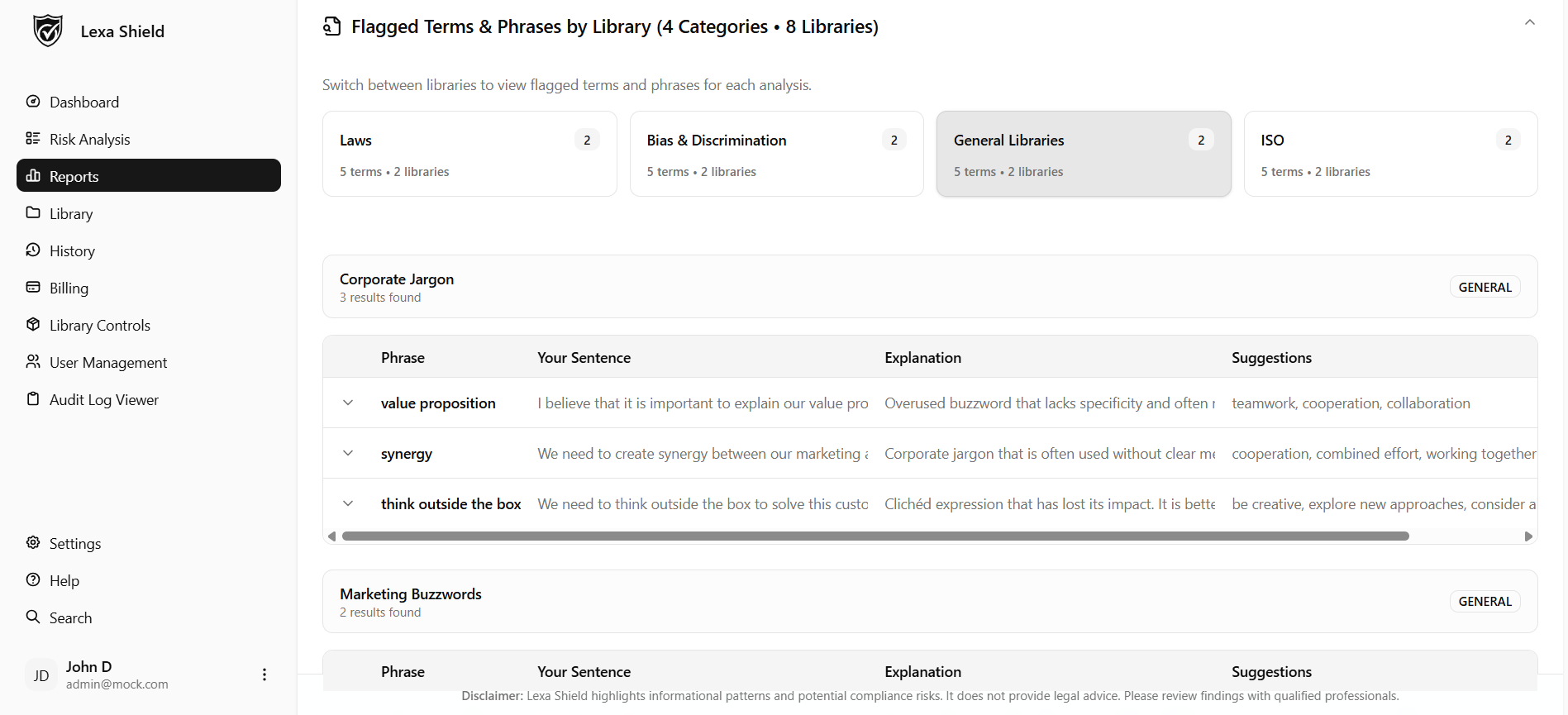Click the 'think outside the box' phrase

click(x=450, y=504)
